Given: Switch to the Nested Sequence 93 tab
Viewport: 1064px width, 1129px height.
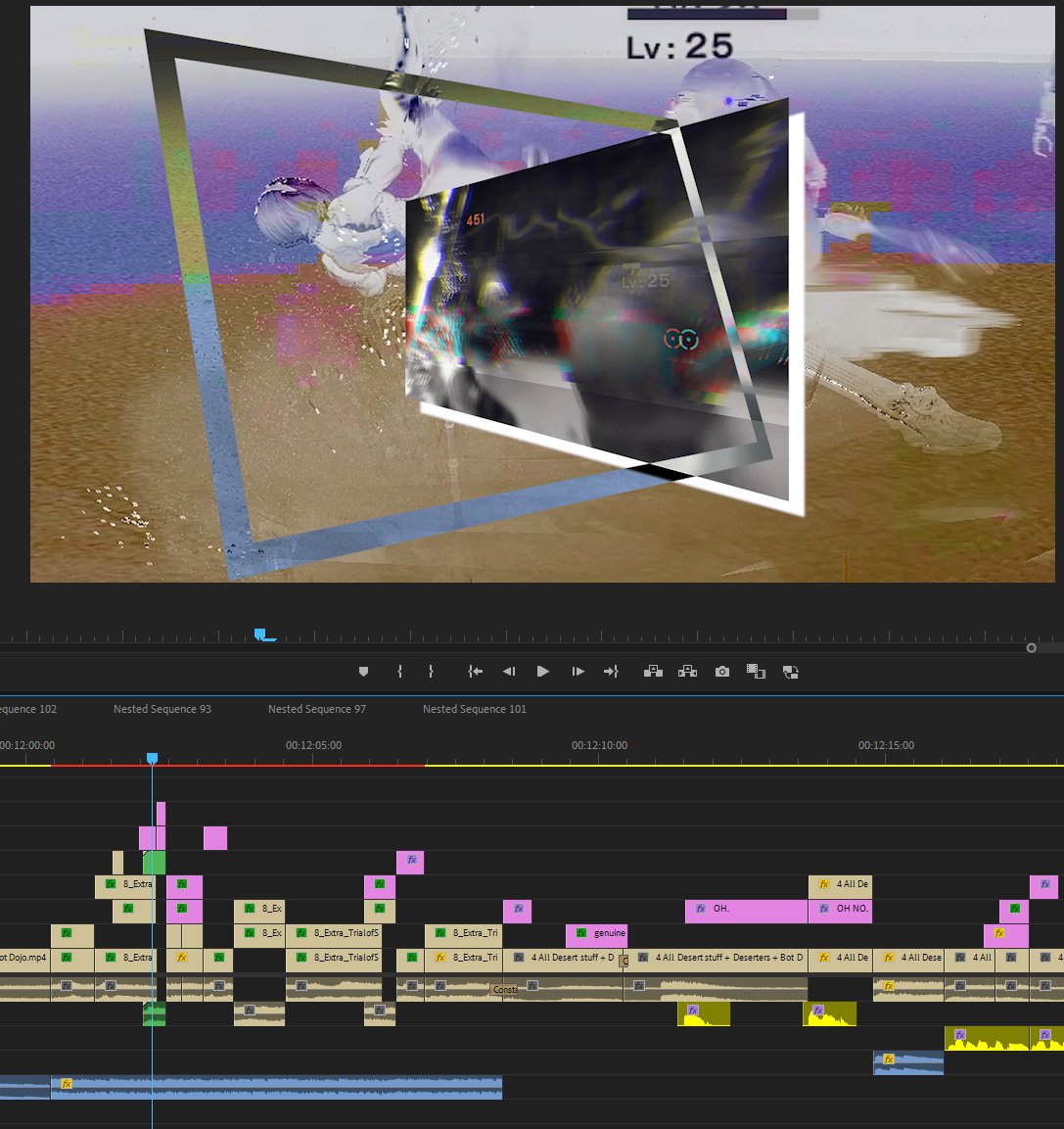Looking at the screenshot, I should [162, 709].
